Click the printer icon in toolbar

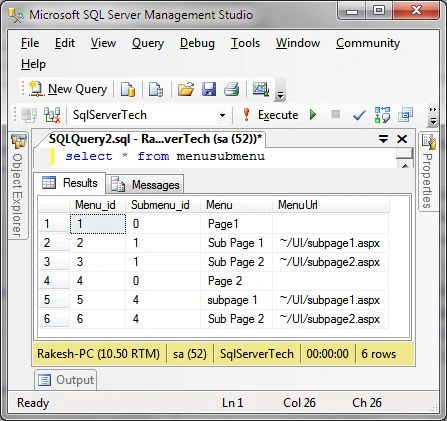[x=232, y=89]
